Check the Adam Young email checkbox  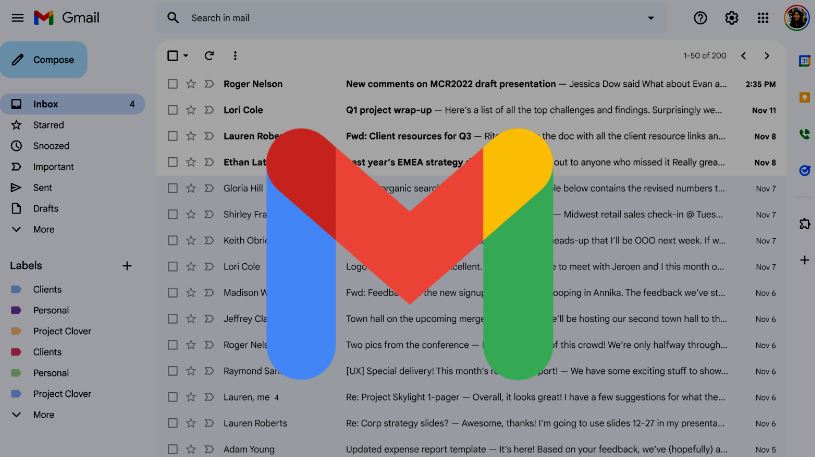click(x=173, y=449)
